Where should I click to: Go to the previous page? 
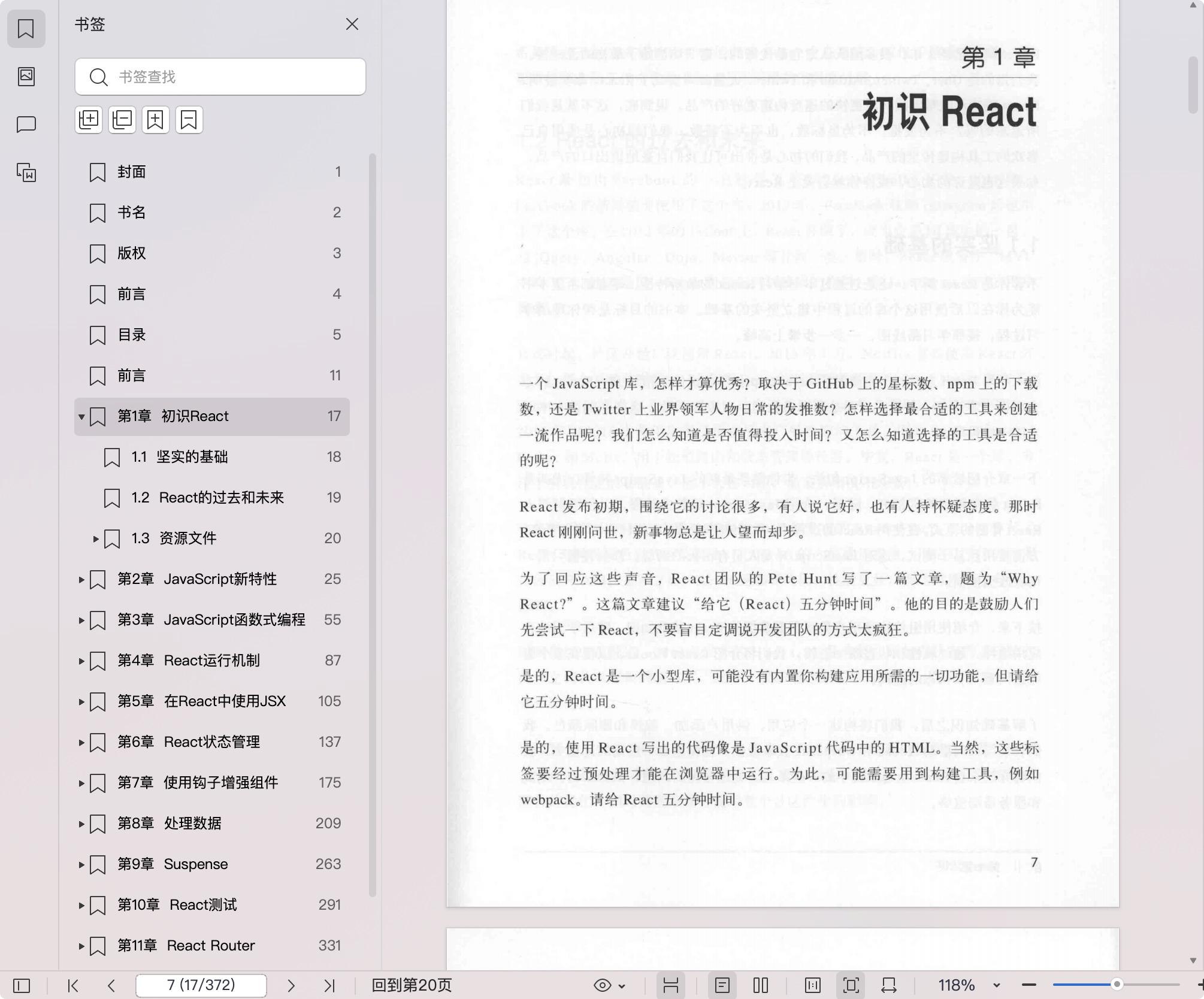click(x=111, y=985)
